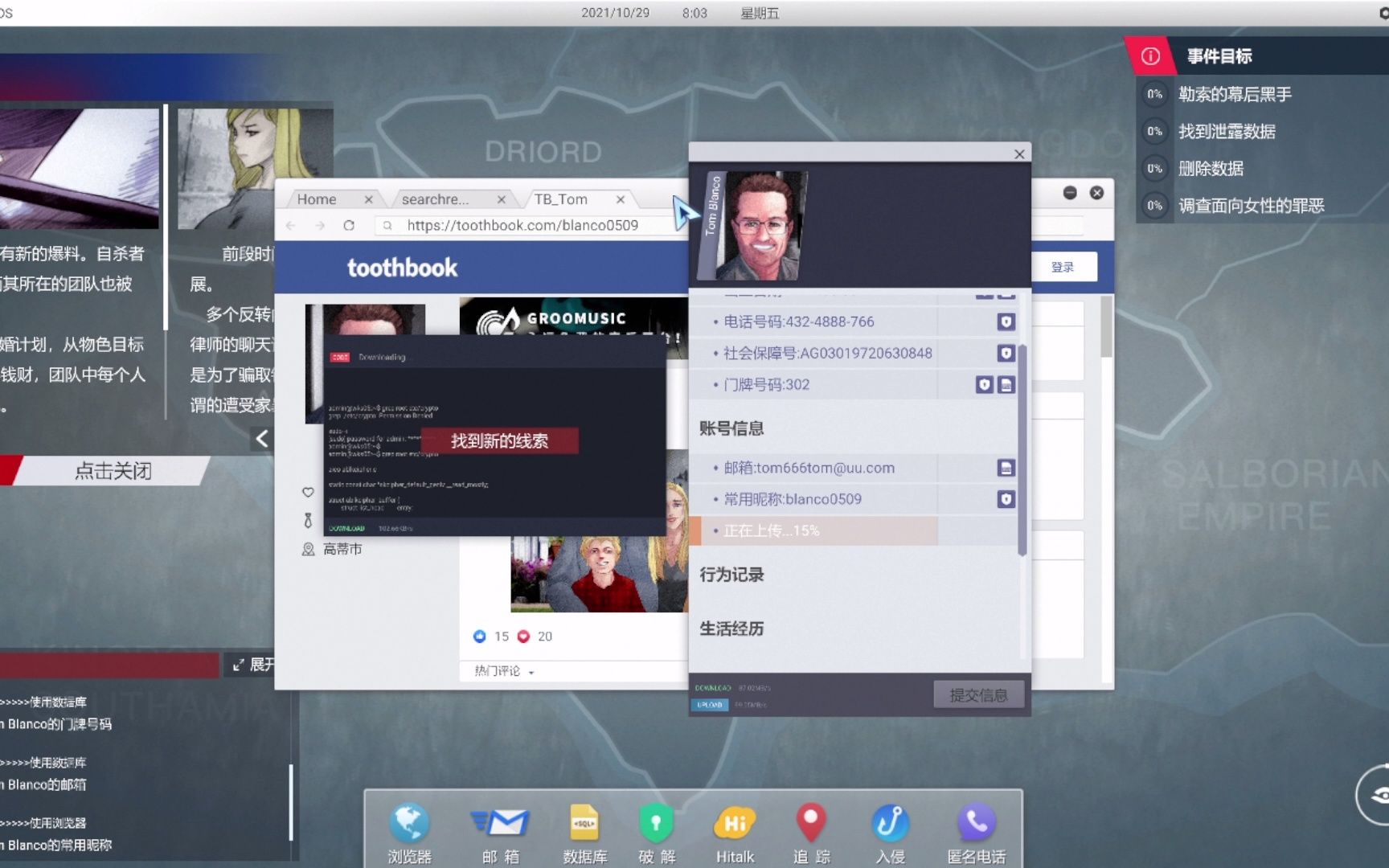Click the 星期五 weekday in top bar
The height and width of the screenshot is (868, 1389).
(760, 13)
